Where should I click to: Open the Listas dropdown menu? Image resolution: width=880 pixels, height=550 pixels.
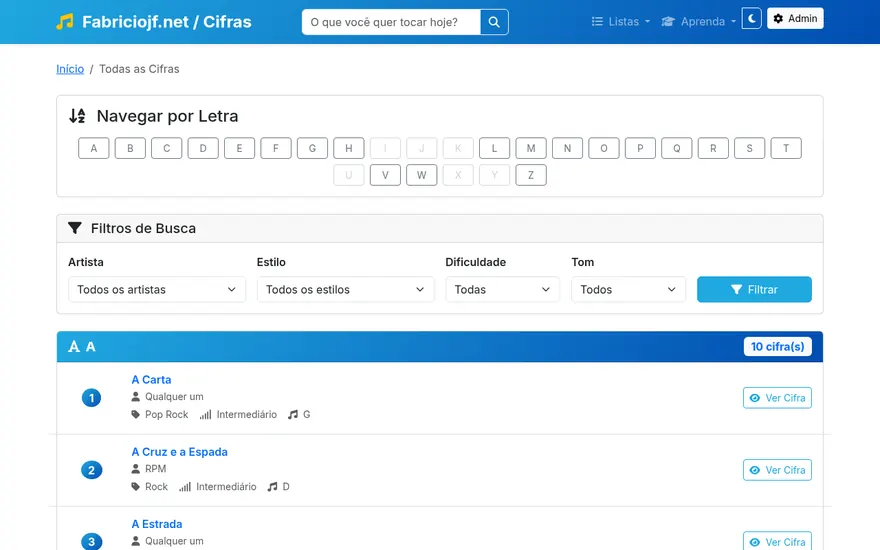621,21
